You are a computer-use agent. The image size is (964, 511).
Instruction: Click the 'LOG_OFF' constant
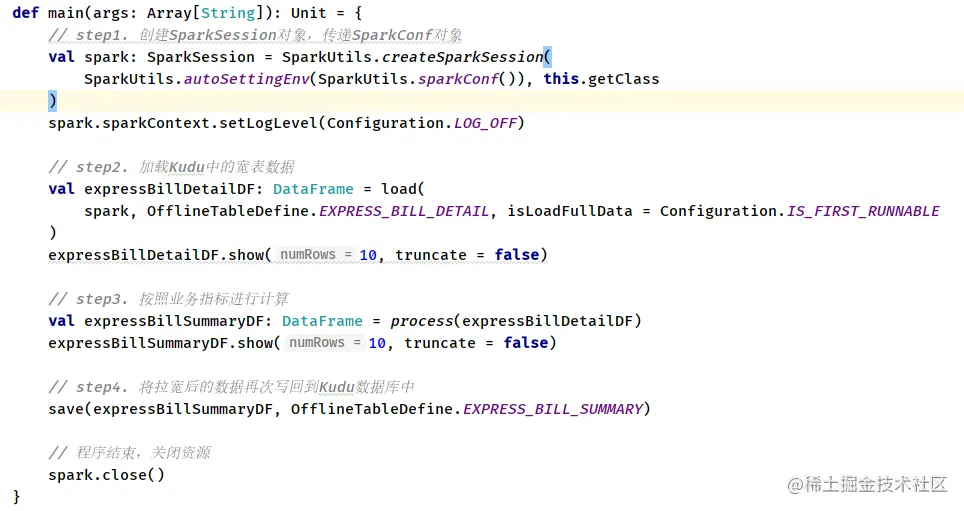(485, 123)
